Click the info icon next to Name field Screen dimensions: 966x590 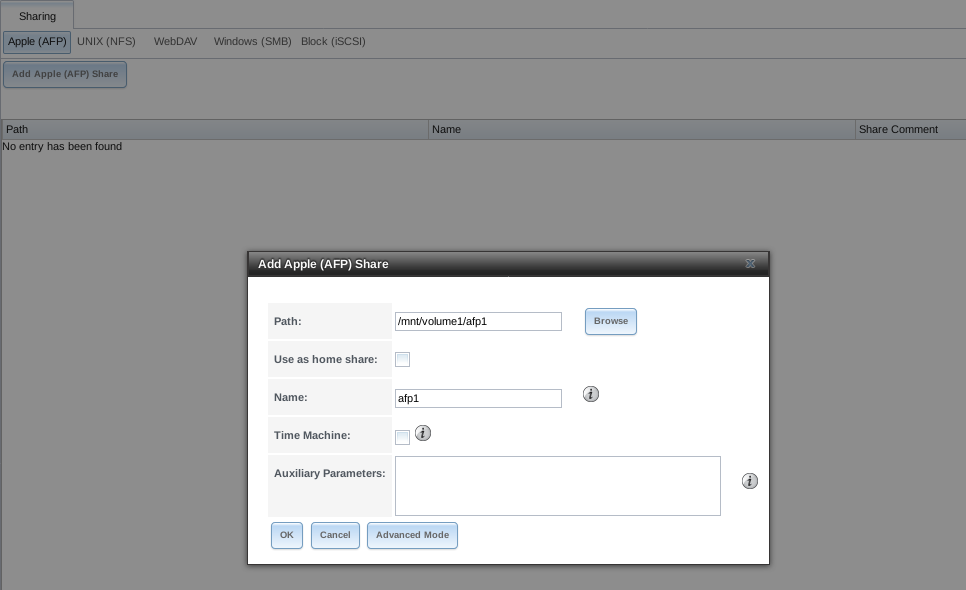(590, 395)
